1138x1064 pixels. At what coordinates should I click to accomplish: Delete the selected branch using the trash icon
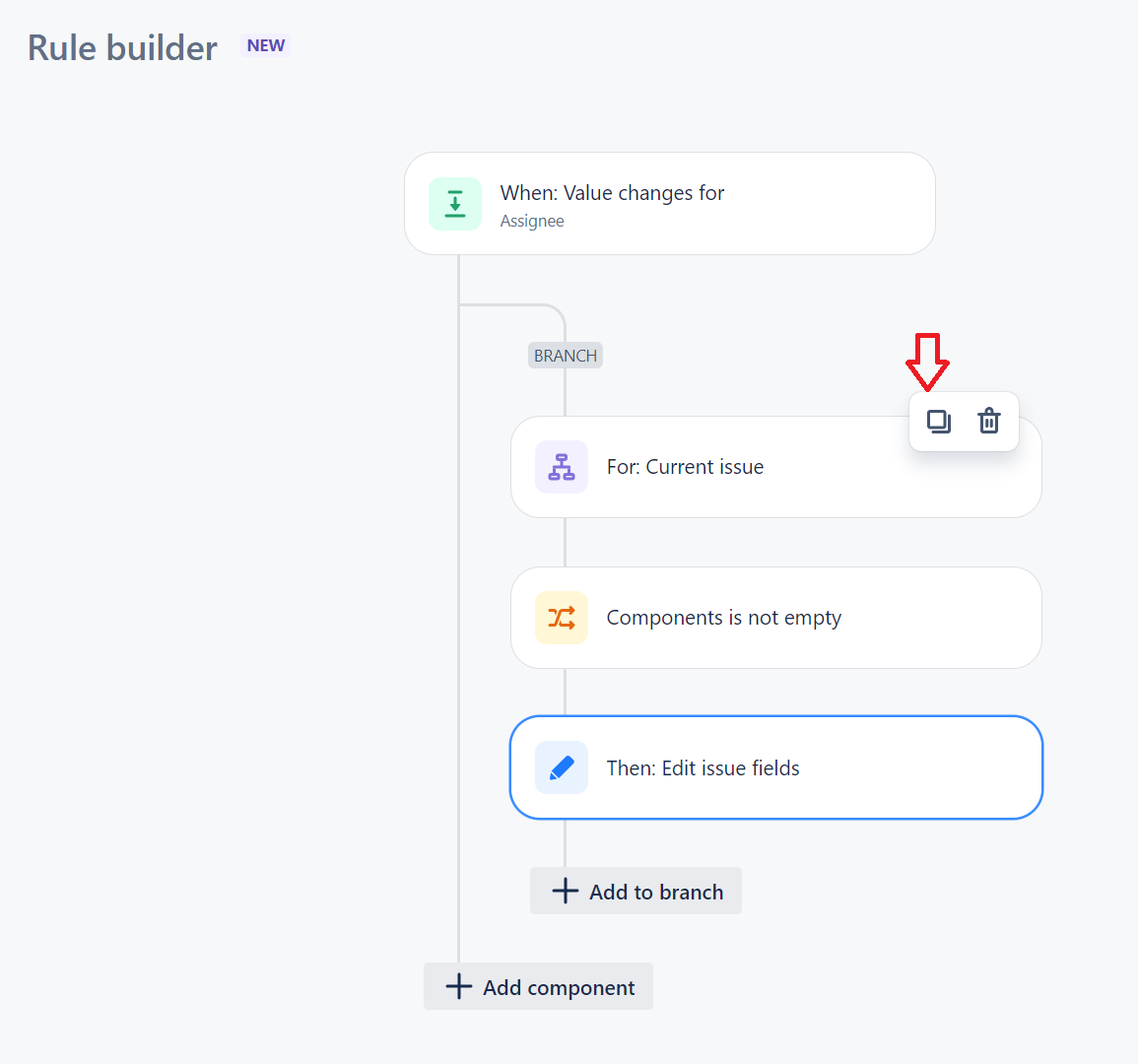989,421
